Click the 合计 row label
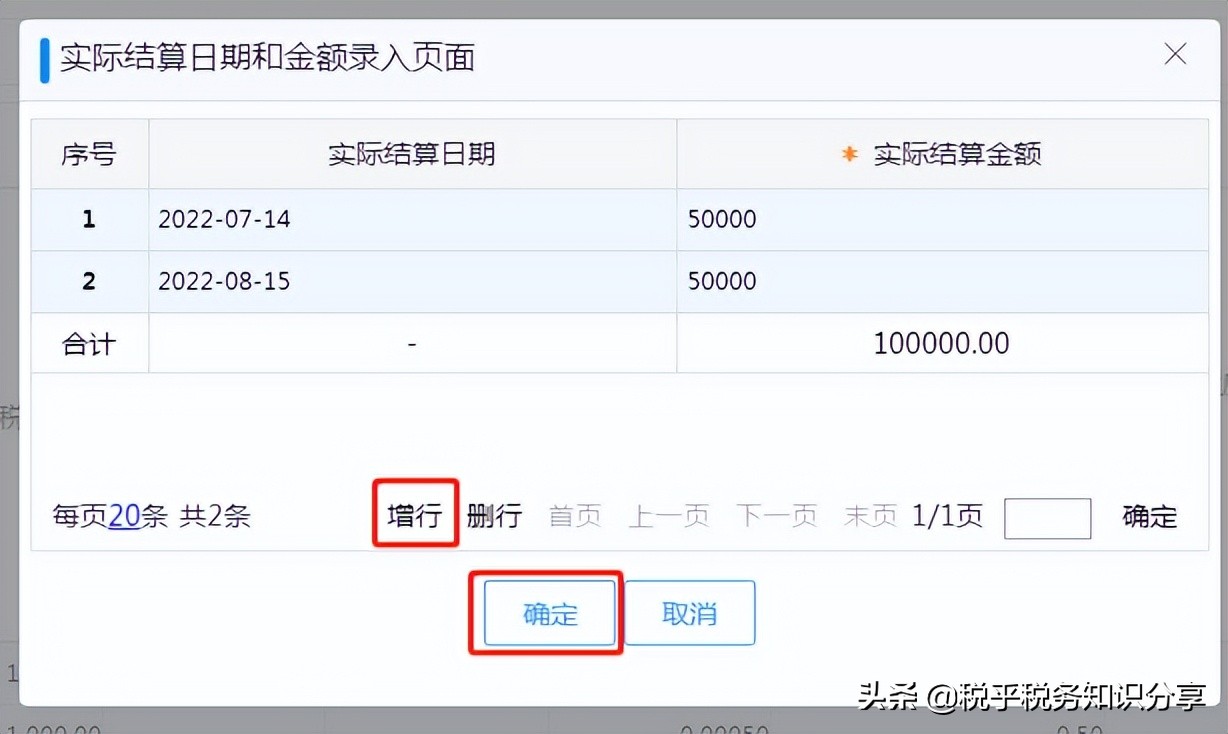The image size is (1228, 734). (89, 343)
